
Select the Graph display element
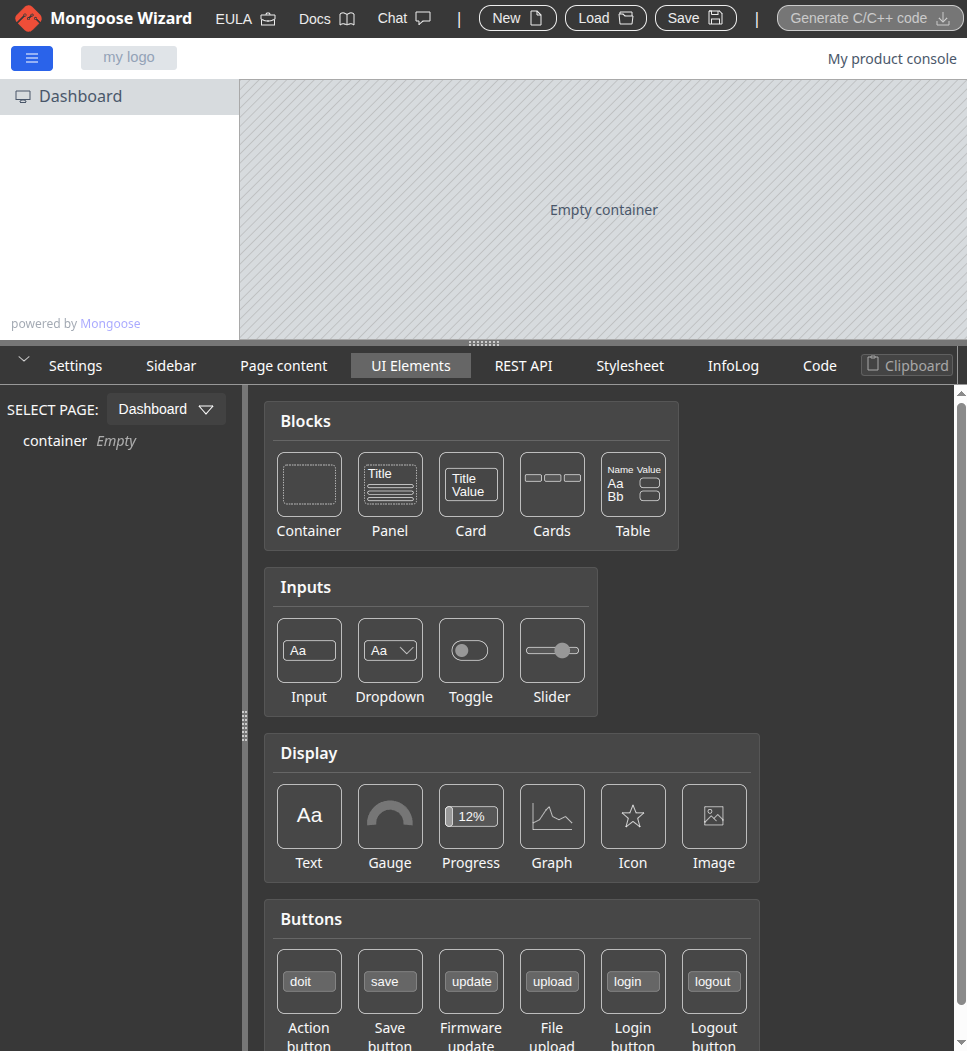[x=552, y=816]
